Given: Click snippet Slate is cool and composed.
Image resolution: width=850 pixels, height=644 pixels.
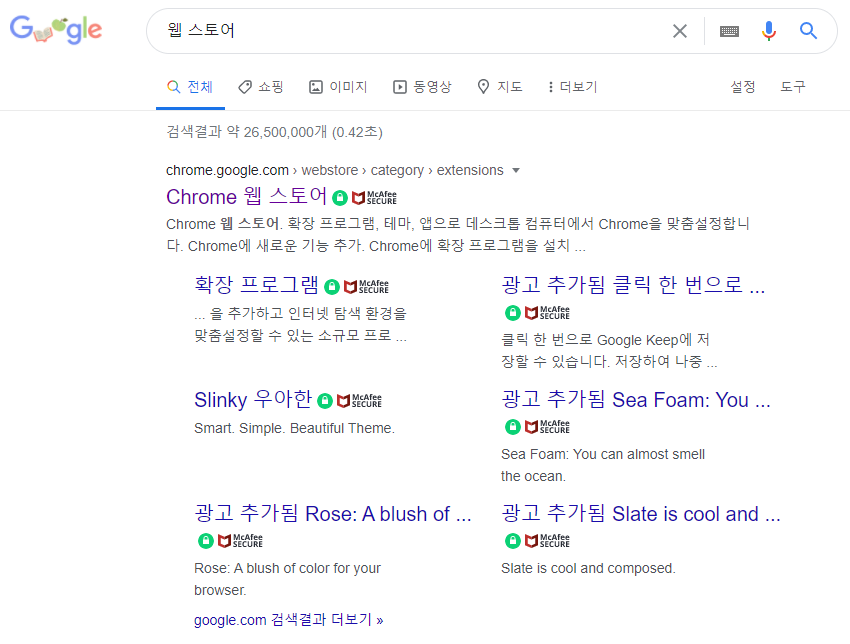Looking at the screenshot, I should (x=588, y=568).
